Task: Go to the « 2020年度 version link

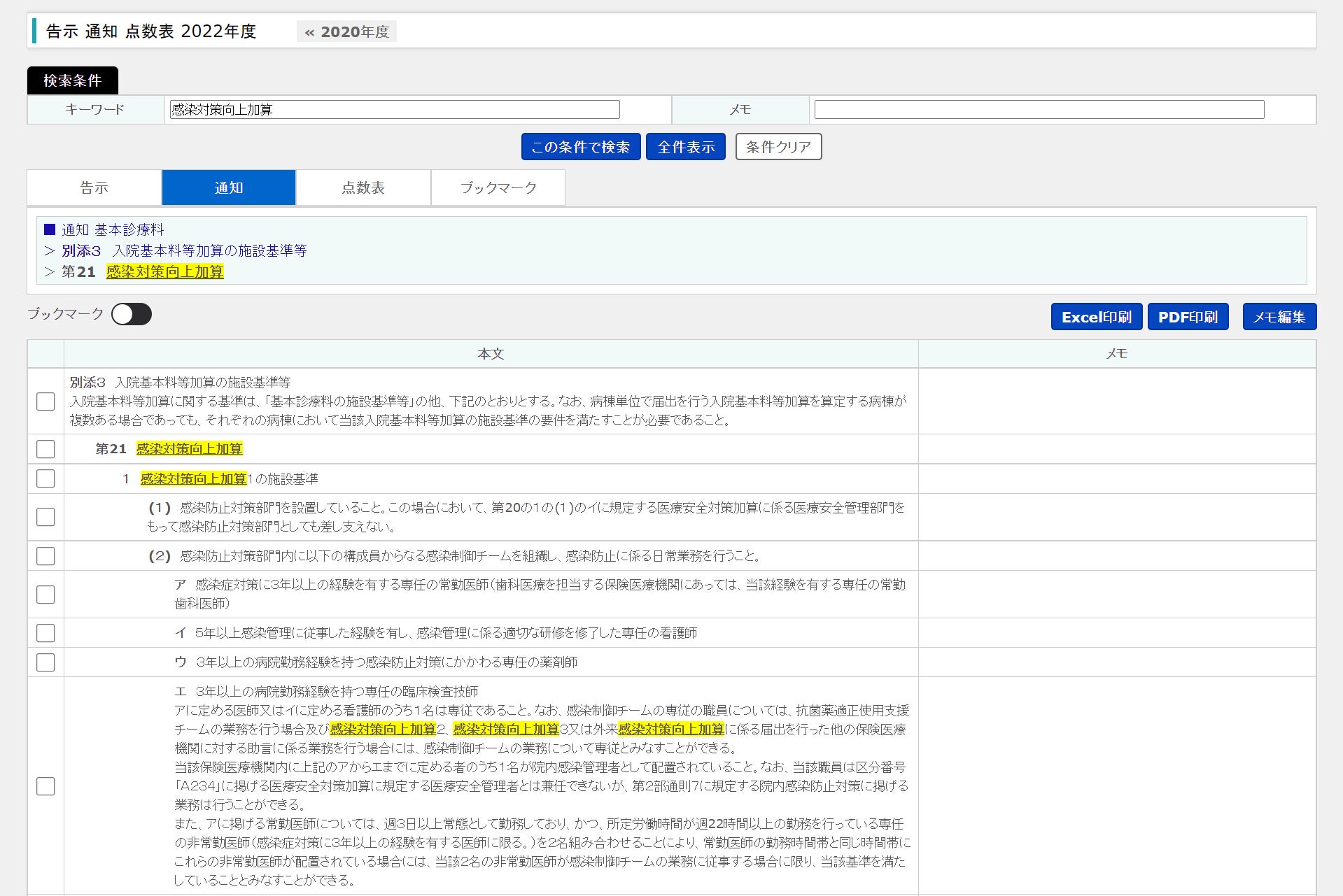Action: coord(347,31)
